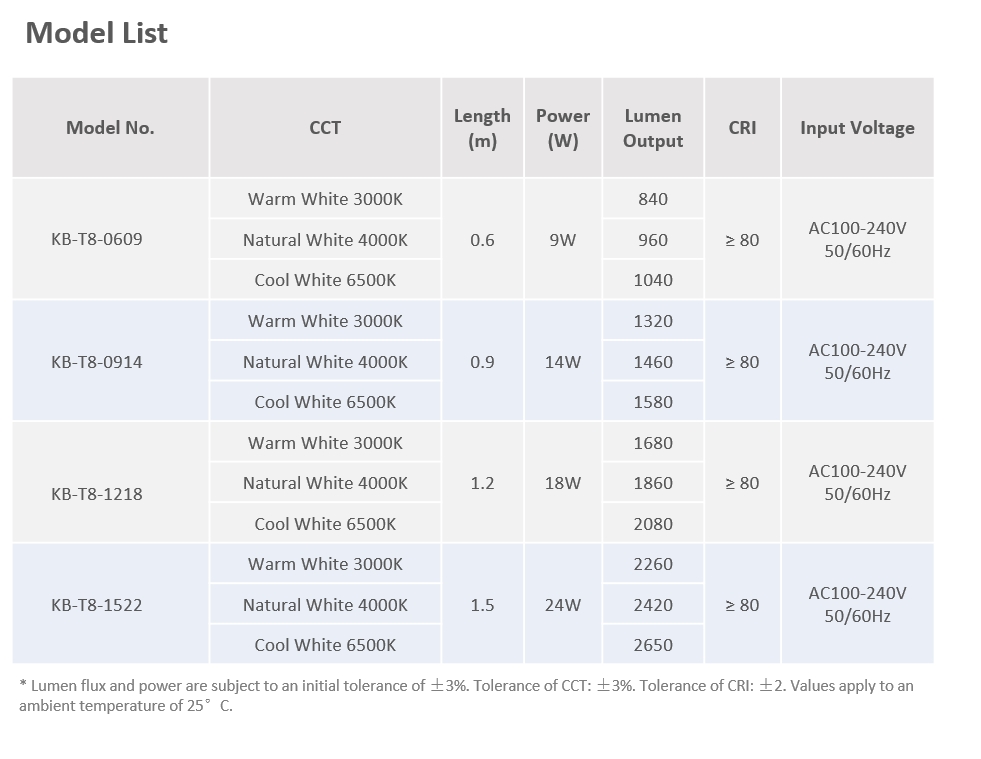Screen dimensions: 981x759
Task: Select the "AC100-240V 50/60Hz" cell for KB-T8-1522
Action: (x=858, y=604)
